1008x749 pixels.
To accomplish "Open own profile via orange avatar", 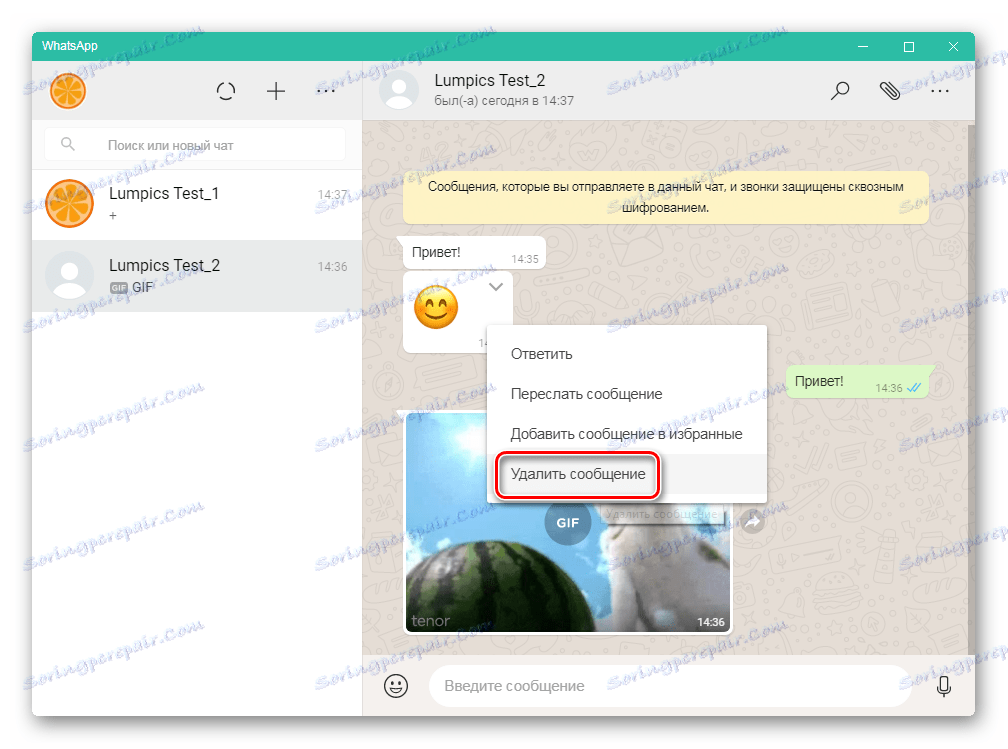I will (x=68, y=91).
